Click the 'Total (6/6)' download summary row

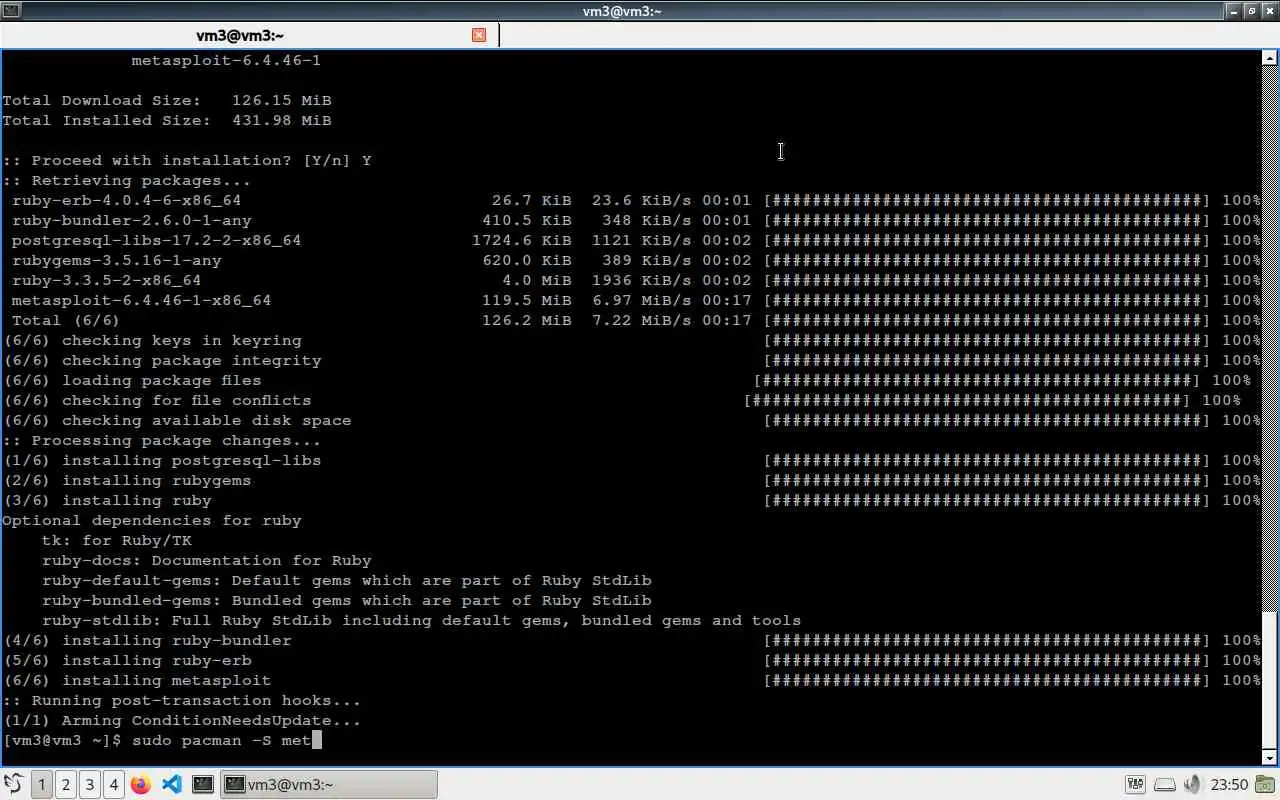(636, 320)
